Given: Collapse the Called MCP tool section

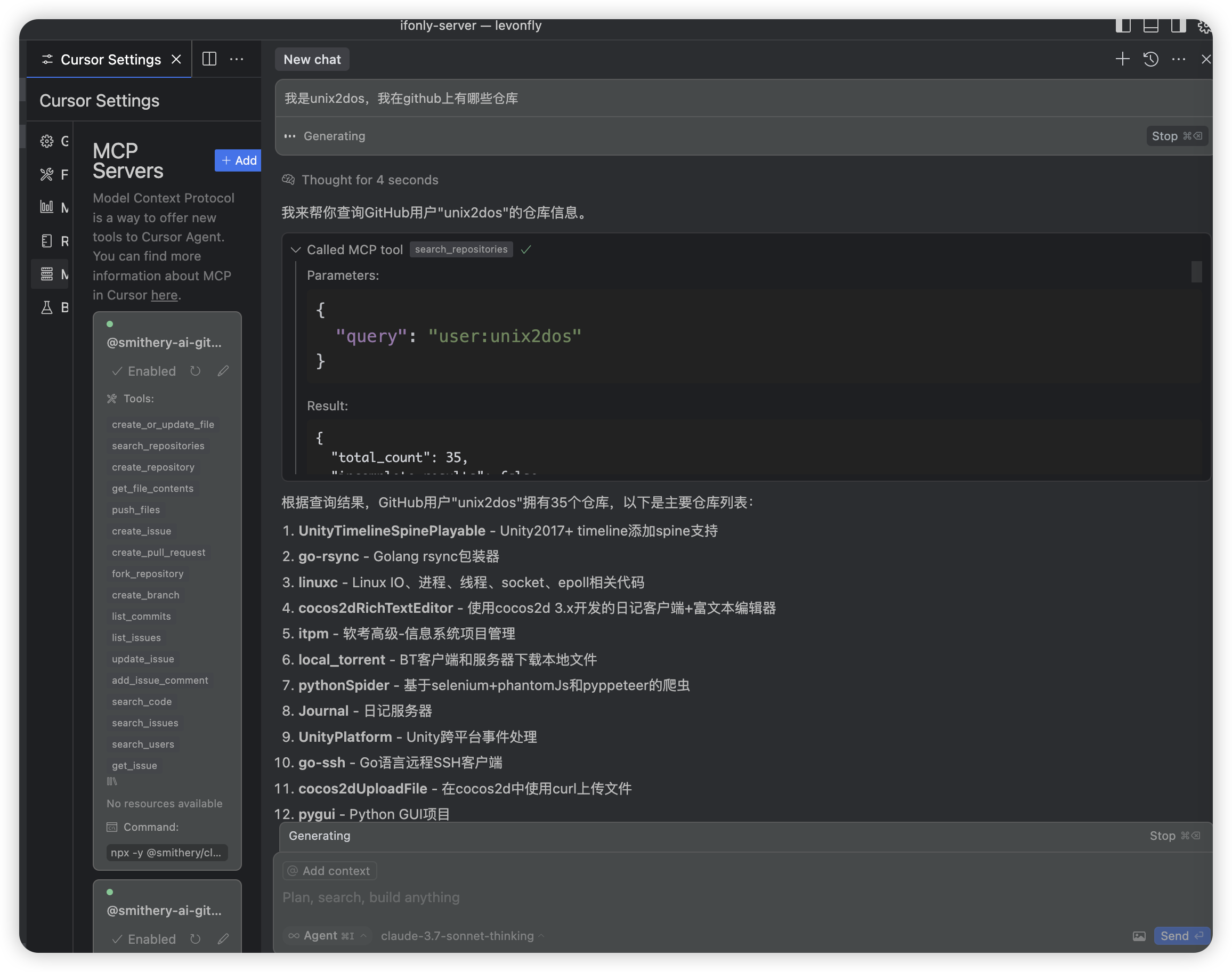Looking at the screenshot, I should coord(295,250).
